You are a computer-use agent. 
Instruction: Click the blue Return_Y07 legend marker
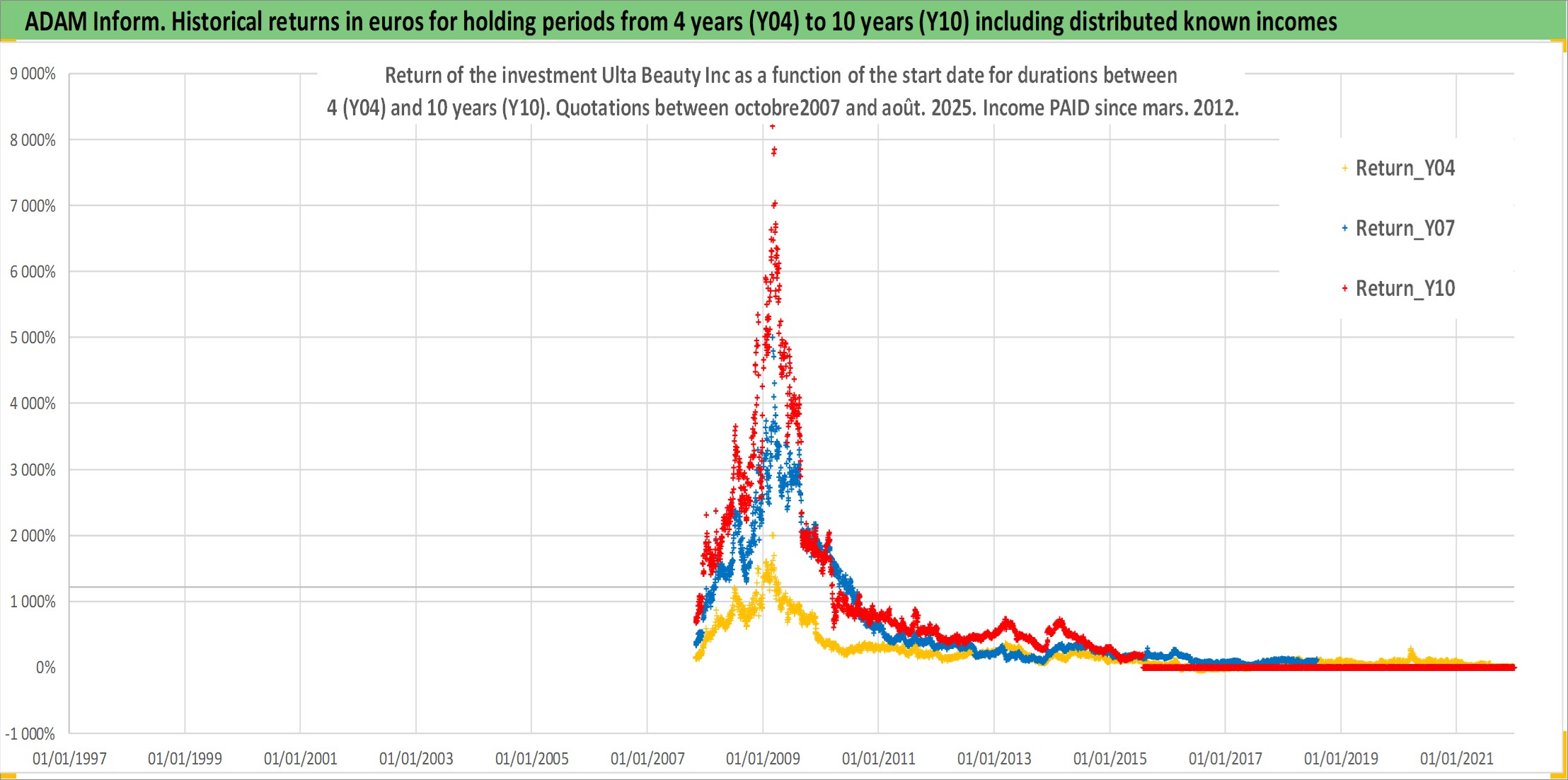(1344, 228)
